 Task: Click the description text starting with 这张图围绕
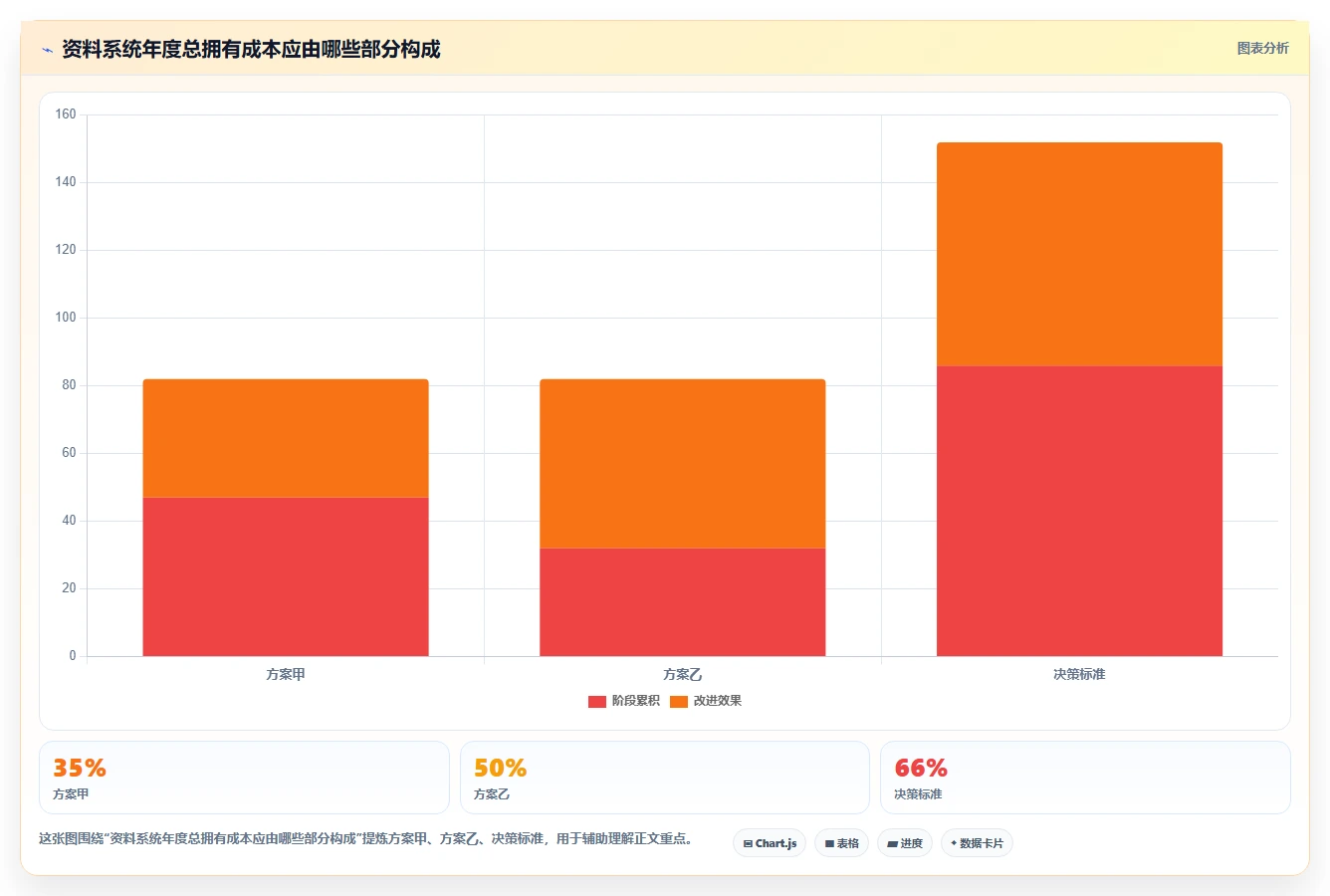tap(365, 838)
